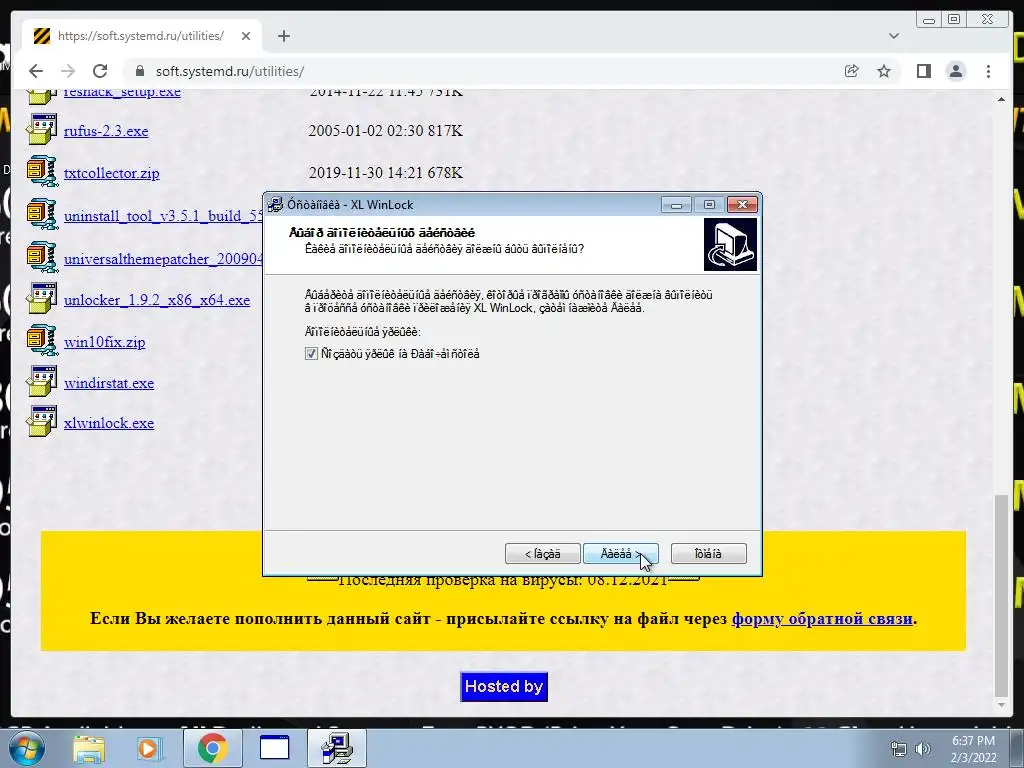1024x768 pixels.
Task: Click the XL WinLock setup taskbar icon
Action: tap(338, 748)
